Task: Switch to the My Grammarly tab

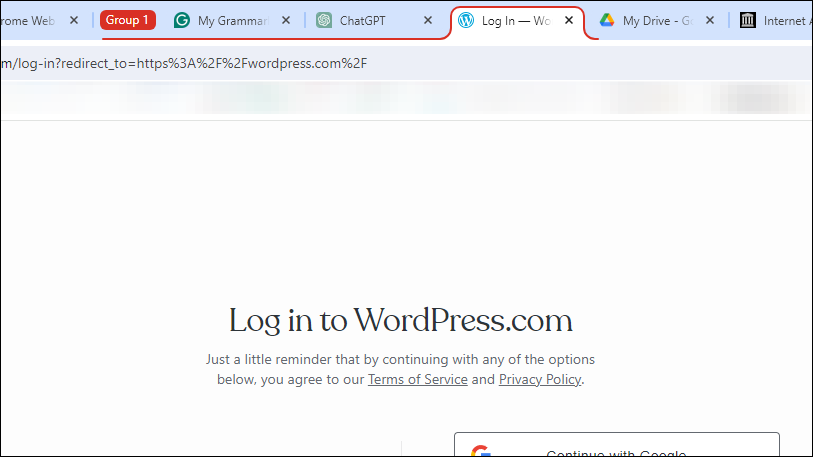Action: click(x=232, y=21)
